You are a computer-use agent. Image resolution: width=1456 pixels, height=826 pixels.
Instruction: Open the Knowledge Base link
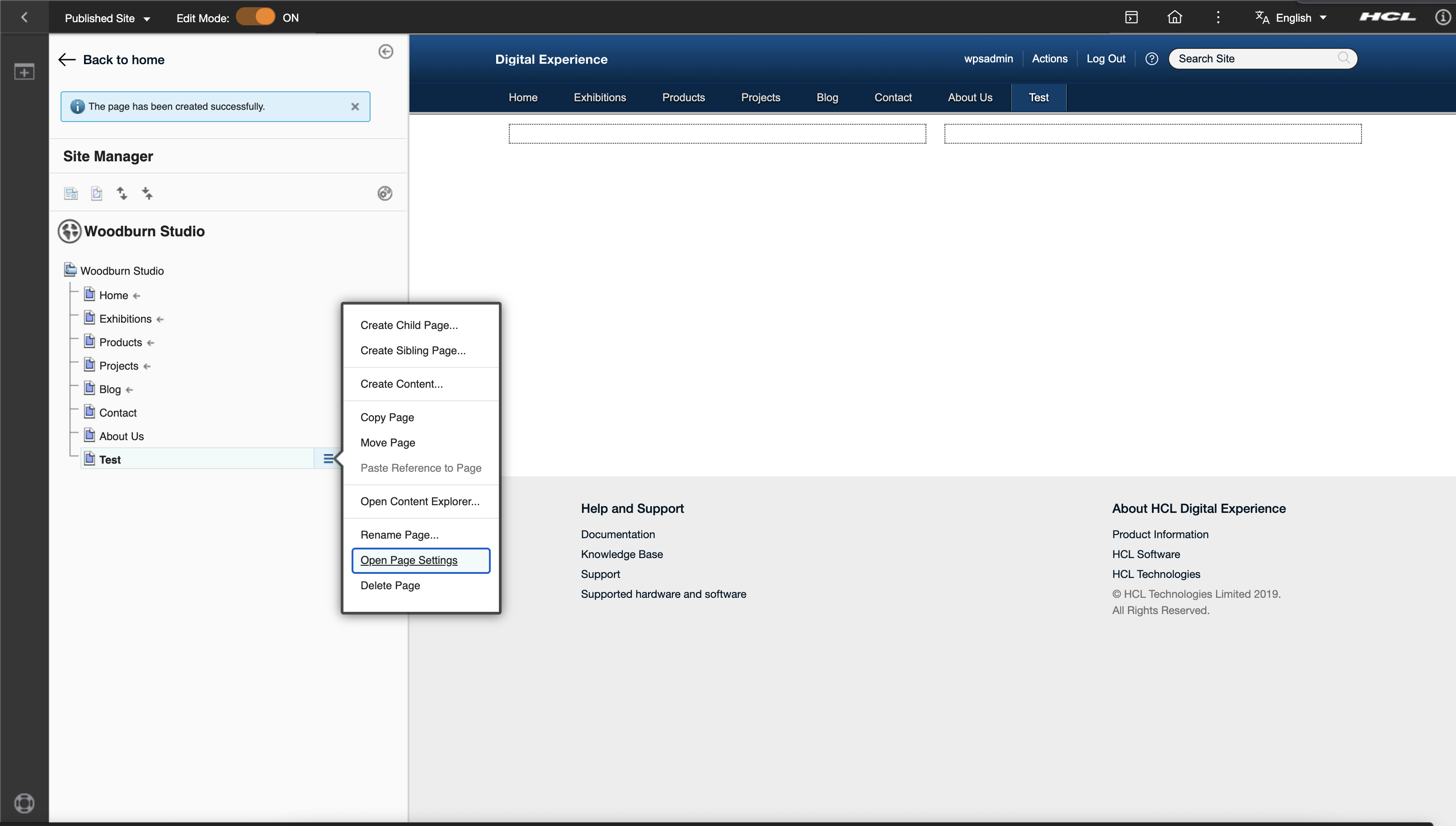[x=621, y=554]
